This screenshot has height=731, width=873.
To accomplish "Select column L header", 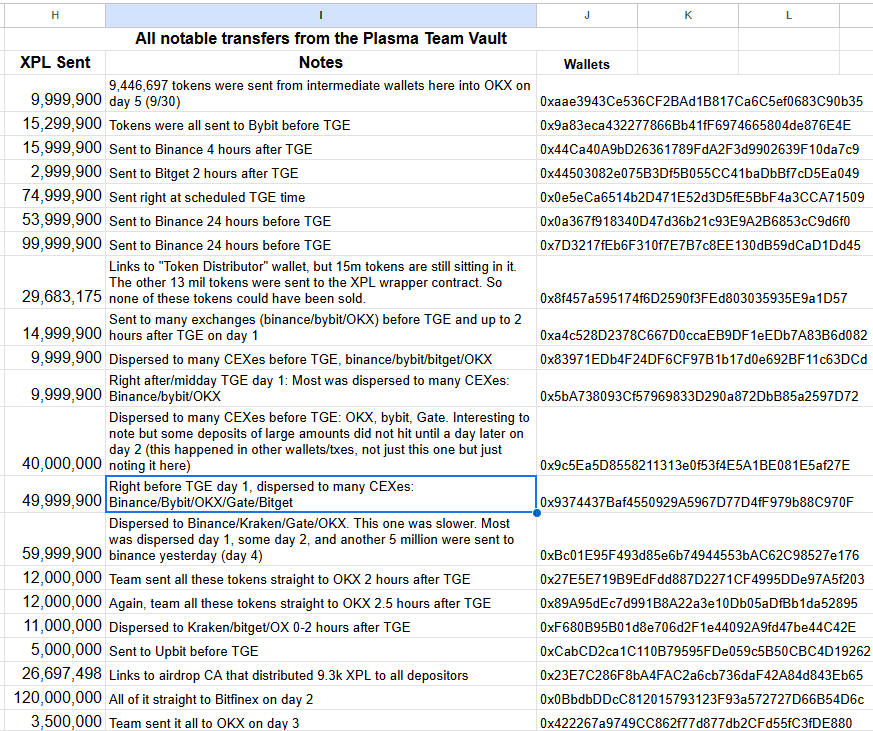I will point(789,16).
